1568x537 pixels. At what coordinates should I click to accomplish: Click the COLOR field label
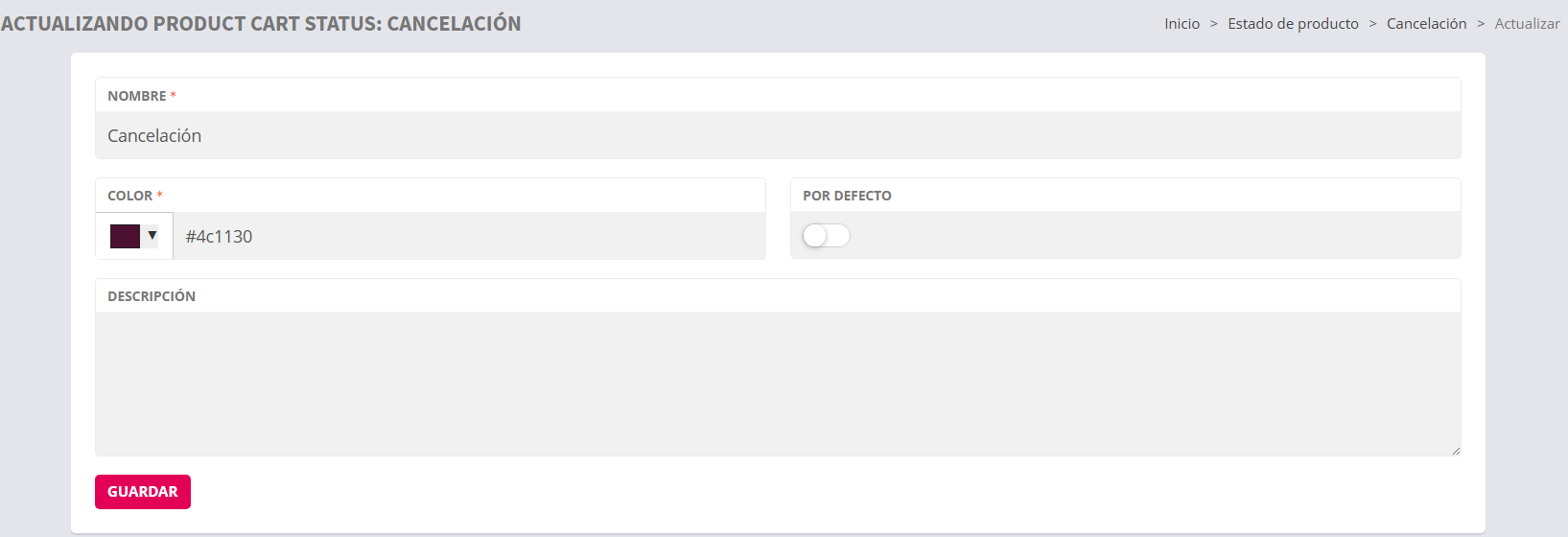[x=129, y=196]
